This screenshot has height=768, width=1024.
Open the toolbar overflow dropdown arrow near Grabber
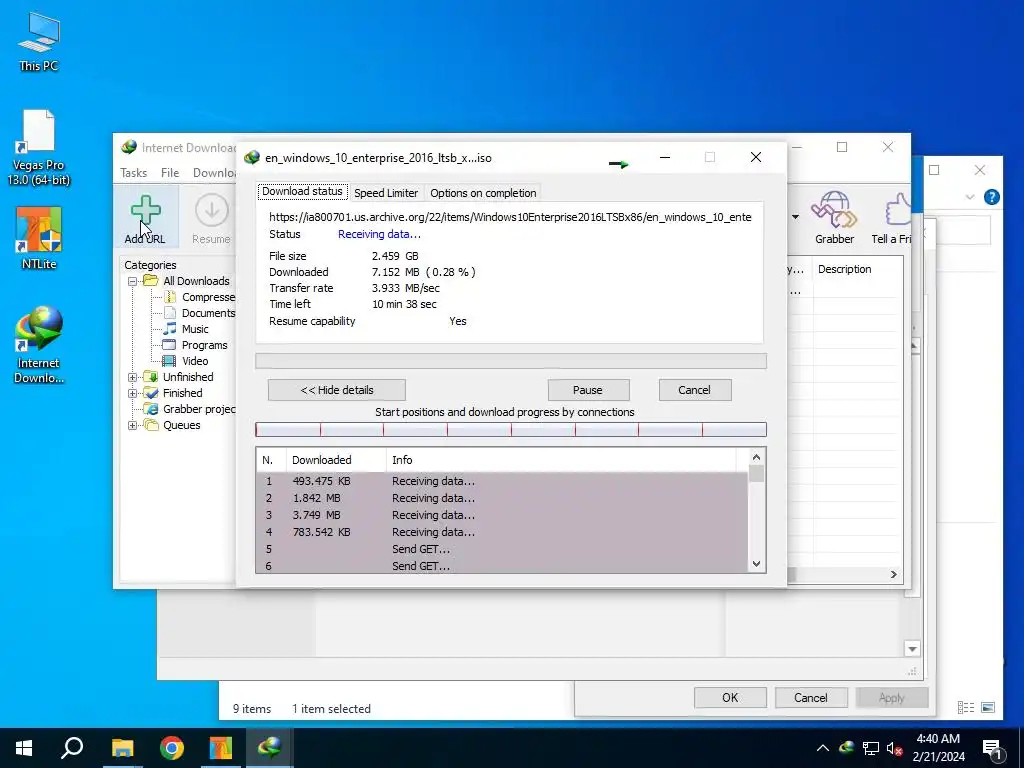pos(795,217)
